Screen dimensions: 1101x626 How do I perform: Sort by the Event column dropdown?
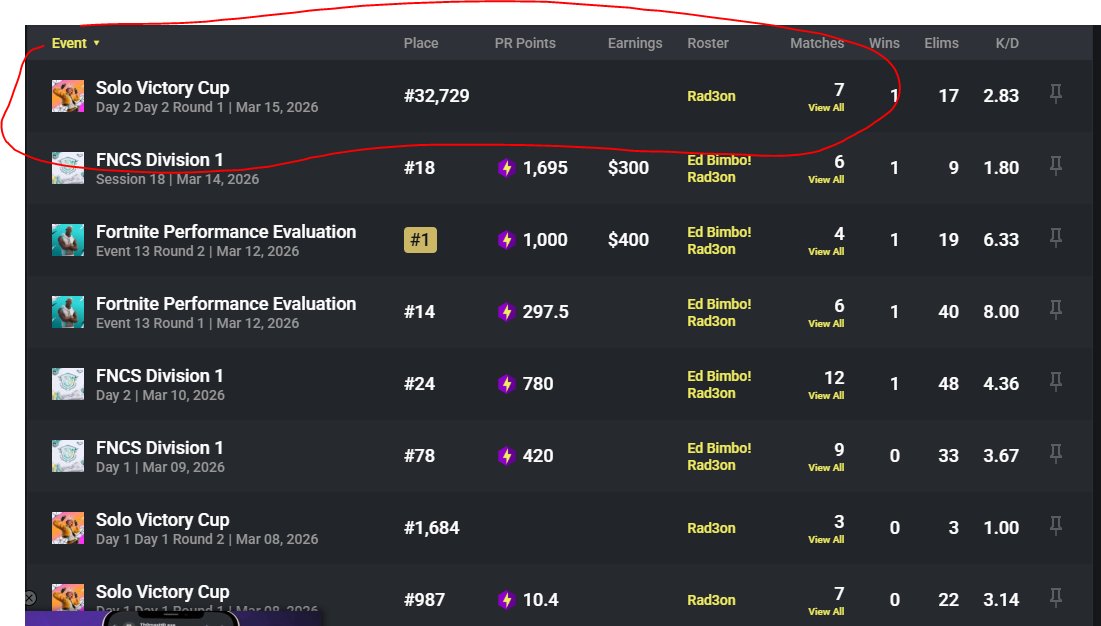[76, 43]
